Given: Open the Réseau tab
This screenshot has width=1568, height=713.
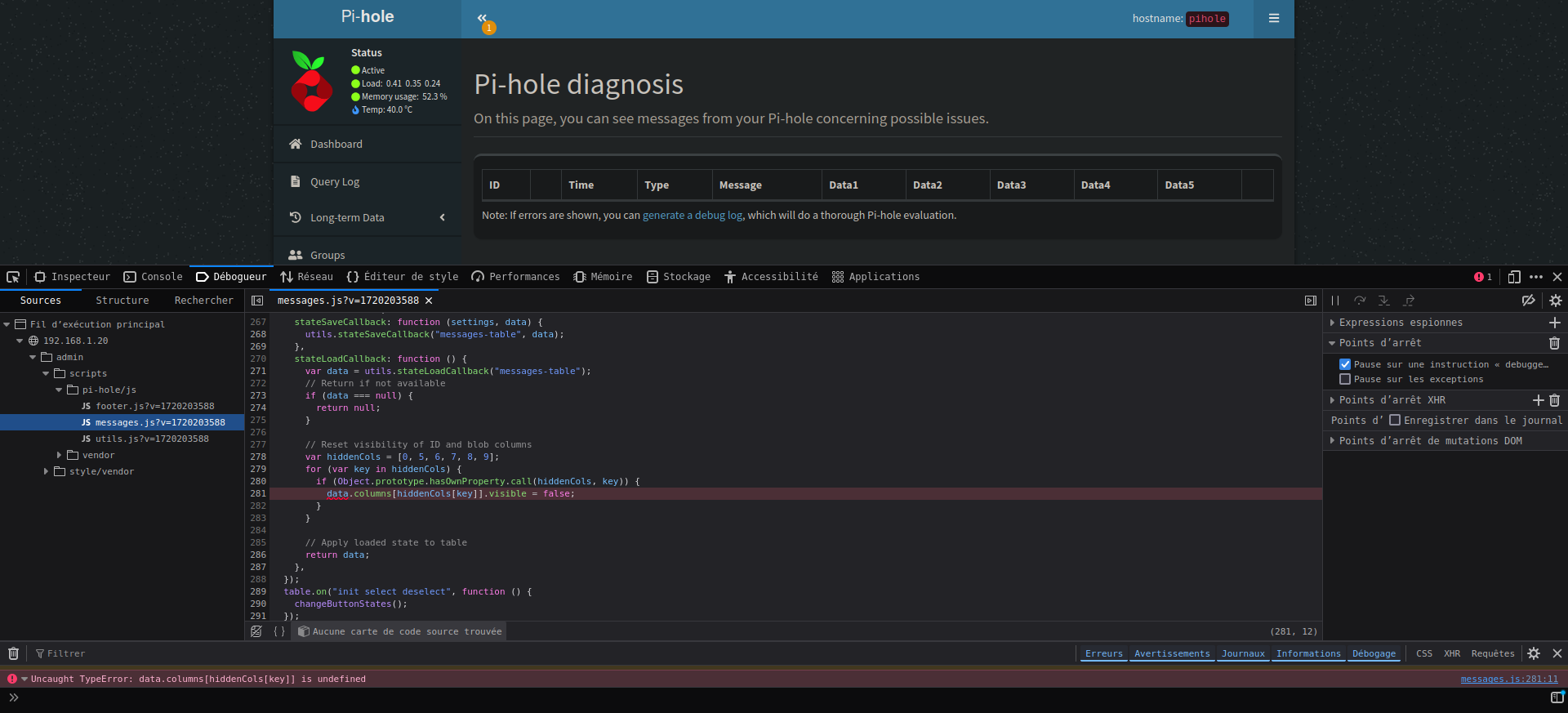Looking at the screenshot, I should point(307,277).
